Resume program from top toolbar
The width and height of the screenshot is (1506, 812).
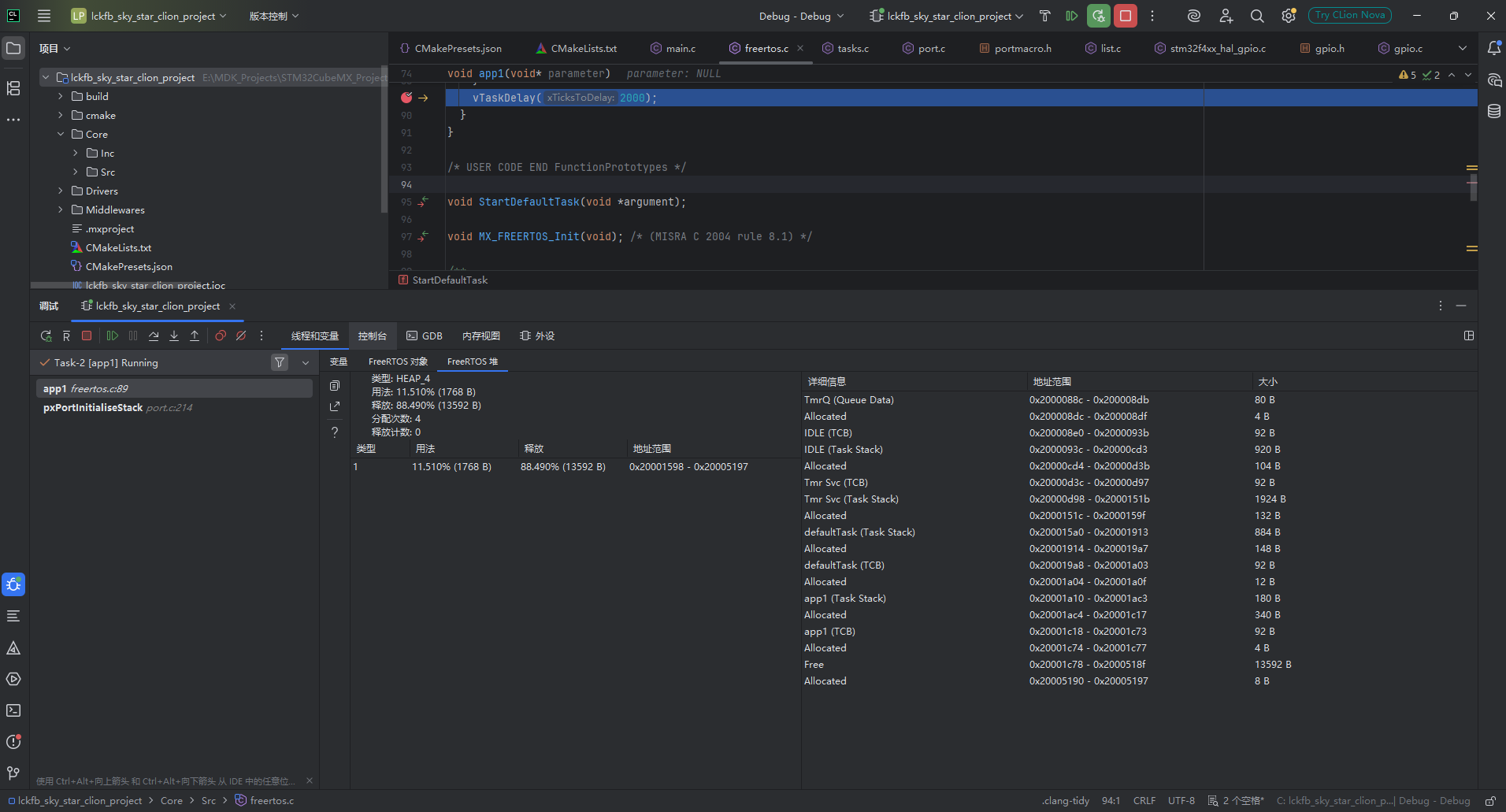click(1071, 16)
